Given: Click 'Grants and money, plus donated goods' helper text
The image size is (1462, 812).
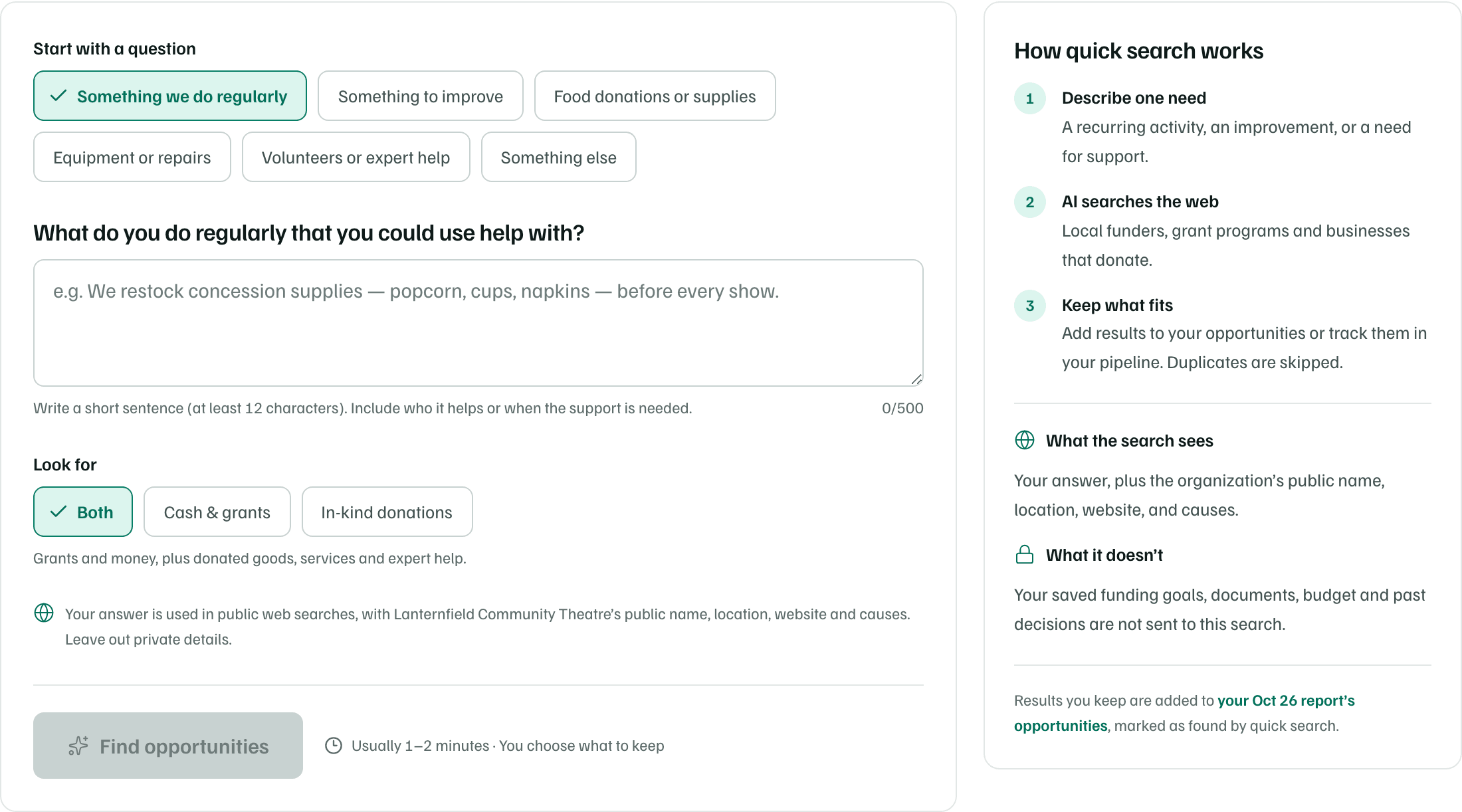Looking at the screenshot, I should click(x=250, y=558).
